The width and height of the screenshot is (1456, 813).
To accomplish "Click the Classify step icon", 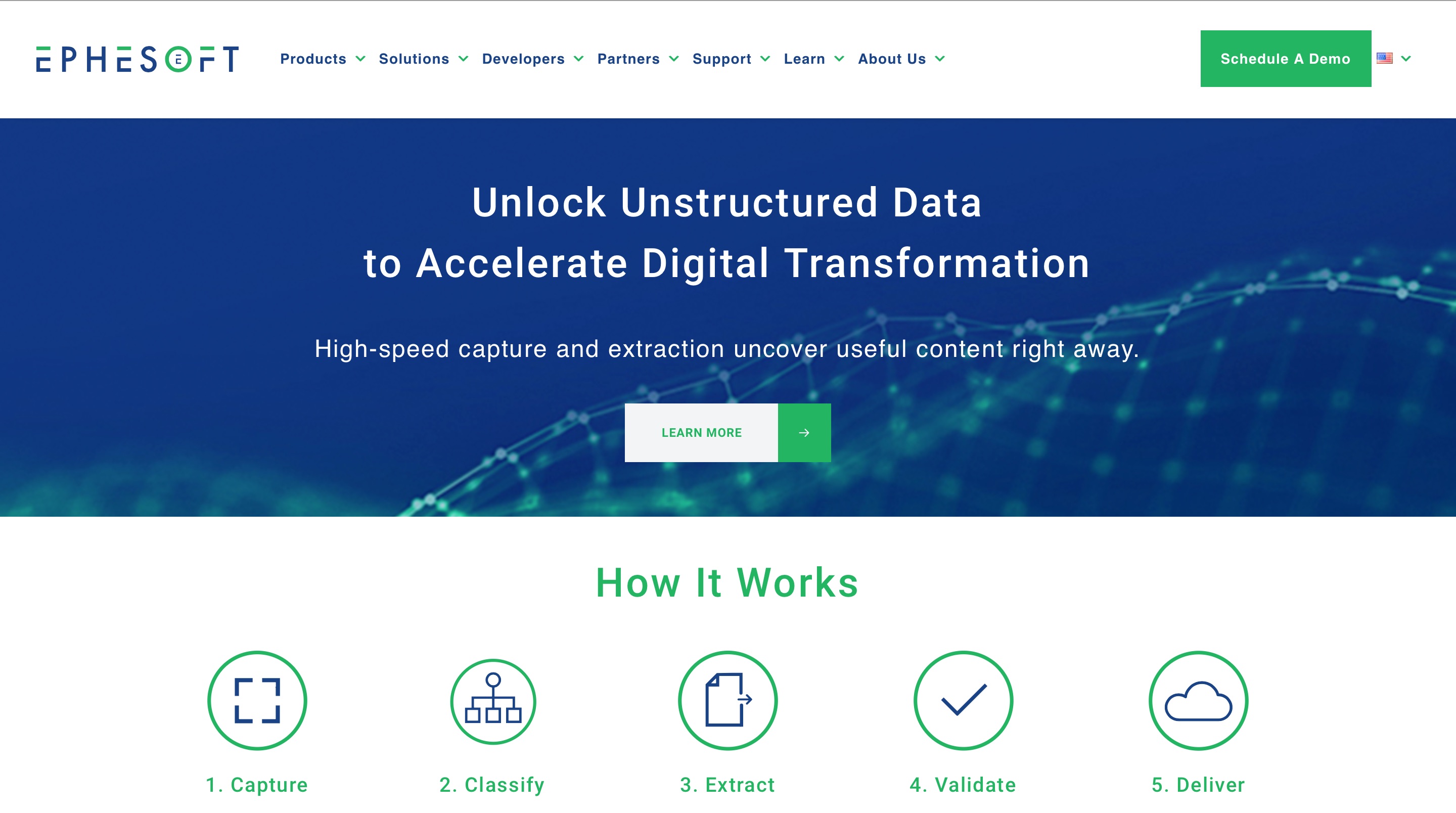I will 490,700.
